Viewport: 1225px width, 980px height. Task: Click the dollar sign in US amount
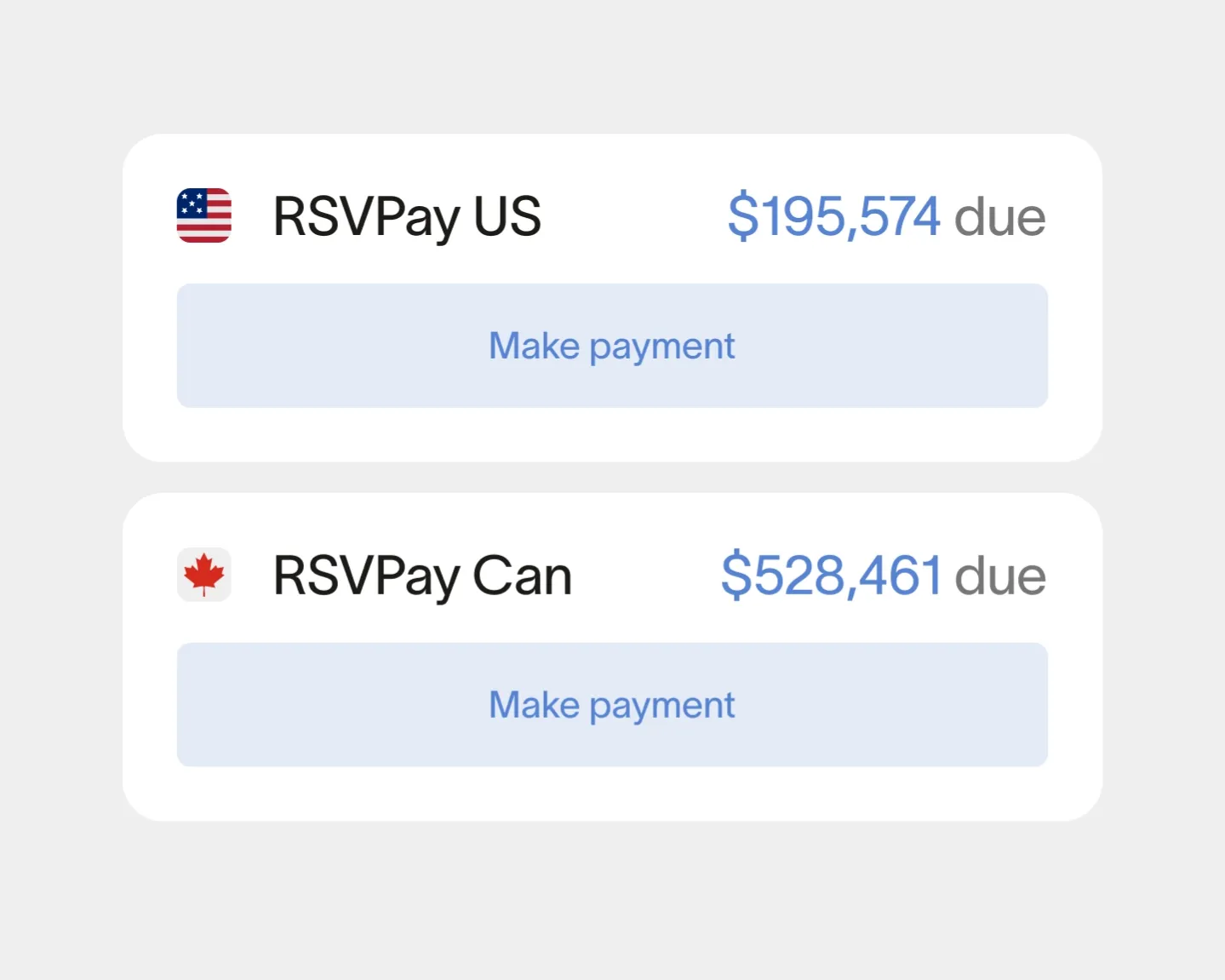coord(742,216)
